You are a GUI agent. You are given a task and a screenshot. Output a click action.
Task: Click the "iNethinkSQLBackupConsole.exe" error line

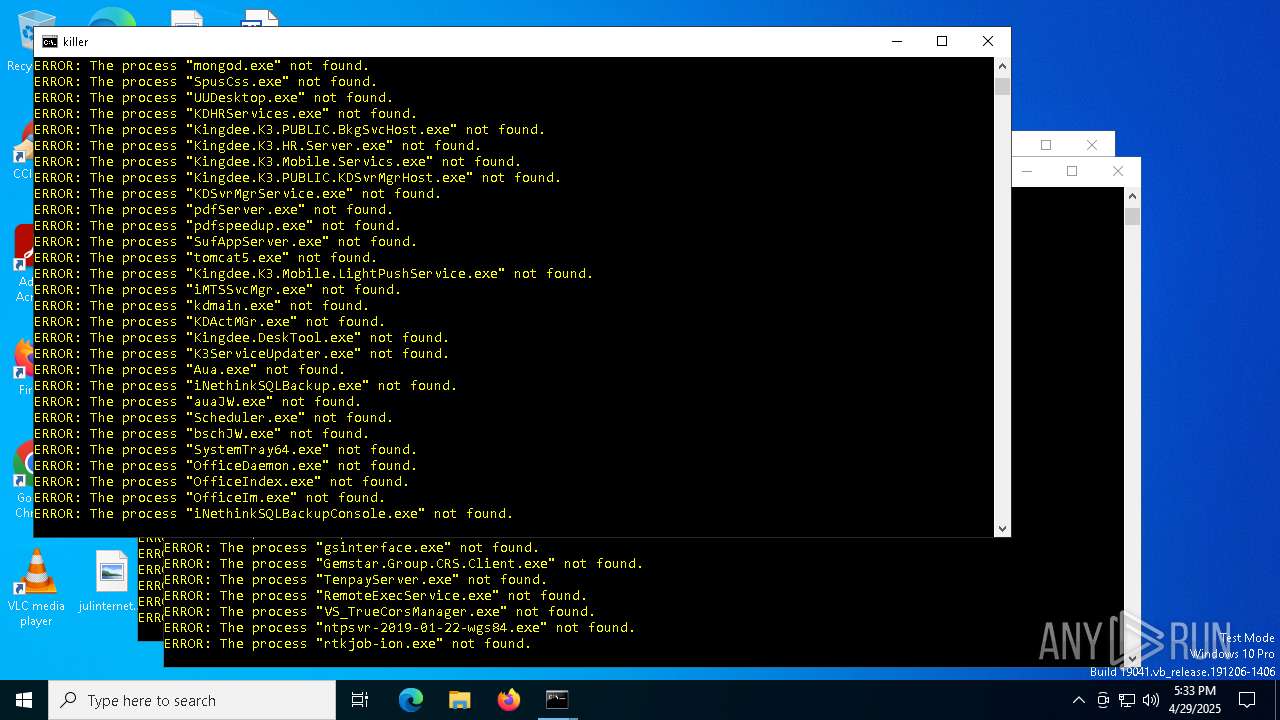tap(273, 514)
